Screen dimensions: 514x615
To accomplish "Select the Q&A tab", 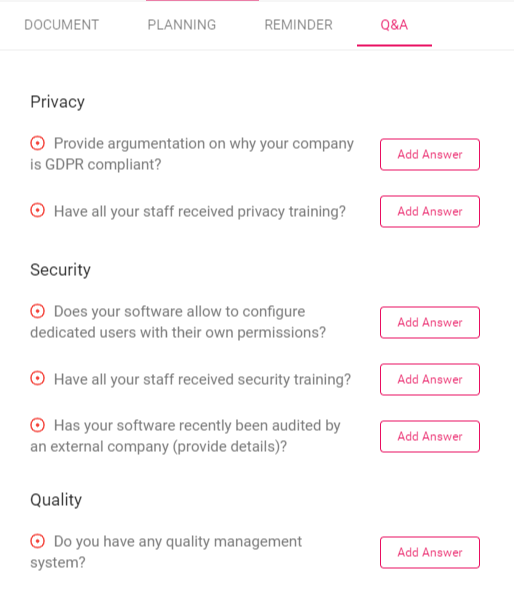I will (x=394, y=25).
